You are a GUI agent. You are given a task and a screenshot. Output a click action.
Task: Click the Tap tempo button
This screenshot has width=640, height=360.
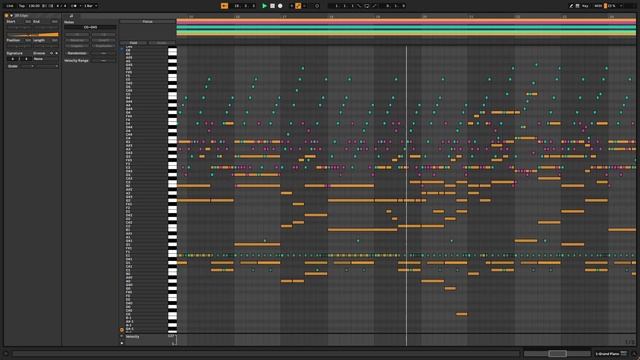click(22, 6)
